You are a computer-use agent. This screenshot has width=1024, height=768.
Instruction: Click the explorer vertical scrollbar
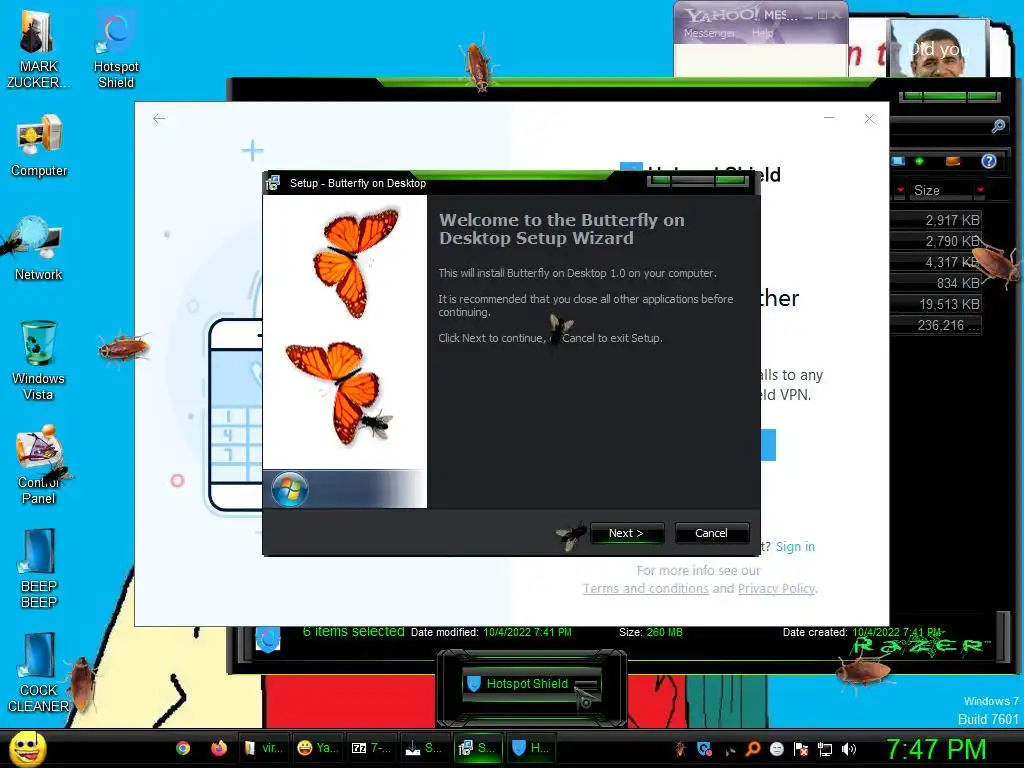tap(1003, 637)
